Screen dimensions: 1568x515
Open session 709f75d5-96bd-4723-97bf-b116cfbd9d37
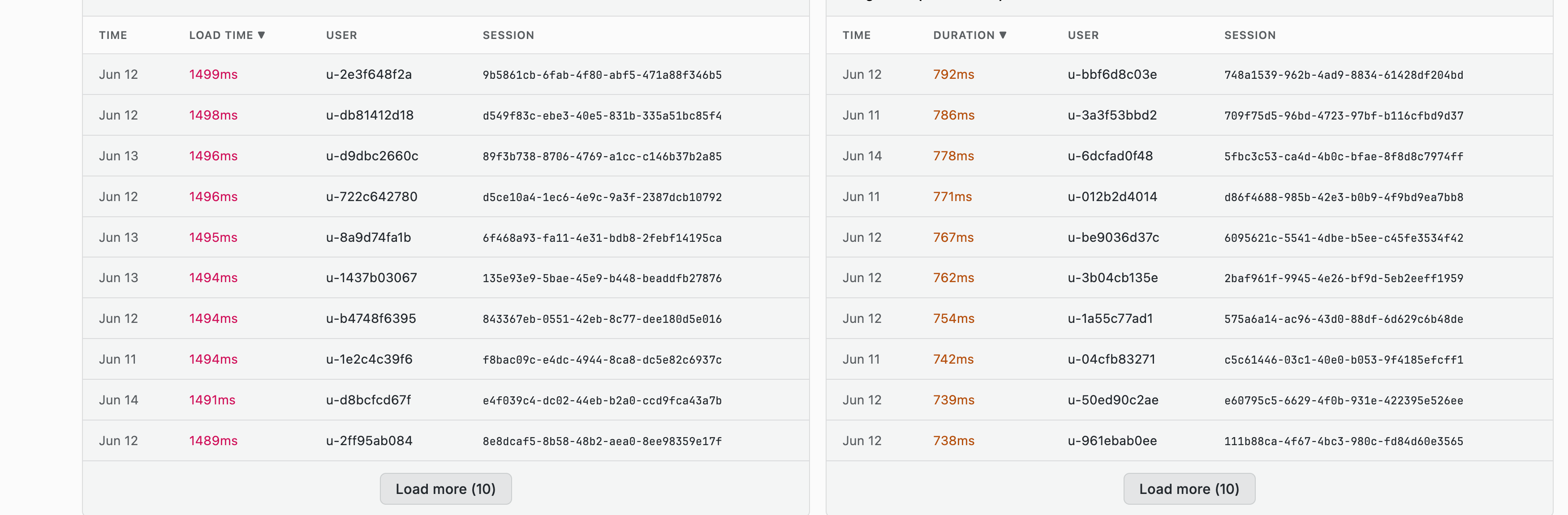click(x=1344, y=116)
